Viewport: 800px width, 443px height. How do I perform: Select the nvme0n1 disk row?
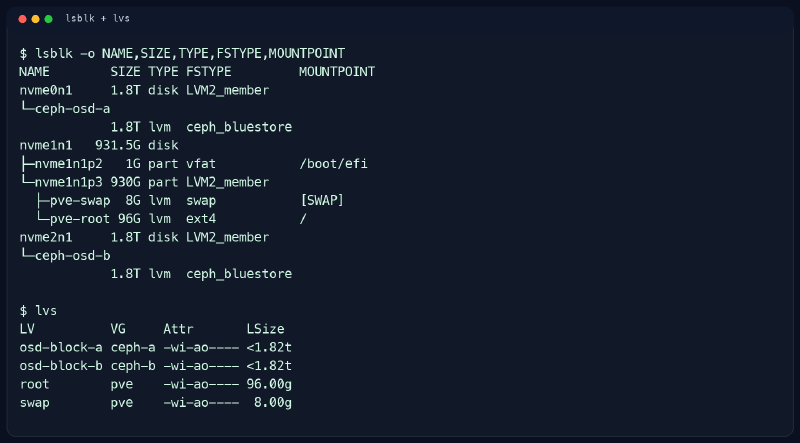pos(144,90)
